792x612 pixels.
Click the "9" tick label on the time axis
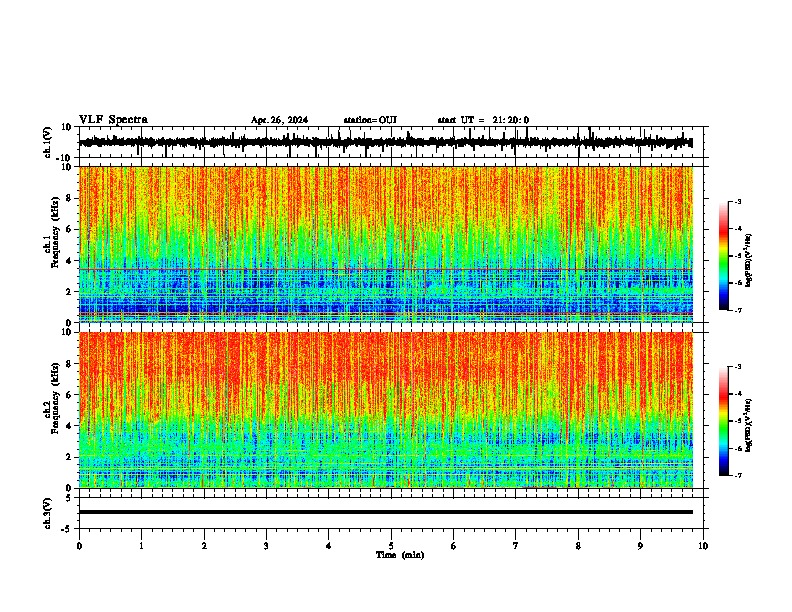[640, 546]
